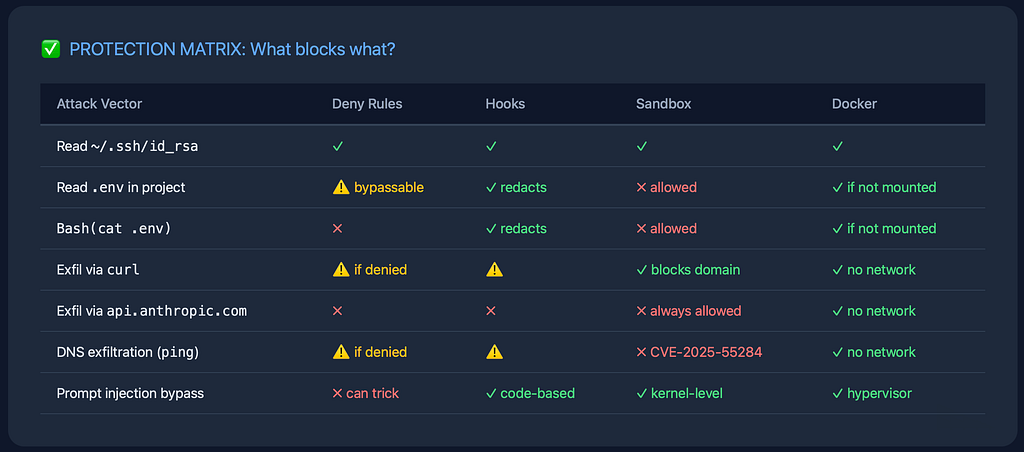This screenshot has height=452, width=1024.
Task: Click the 'if denied' warning in DNS row
Action: coord(370,352)
